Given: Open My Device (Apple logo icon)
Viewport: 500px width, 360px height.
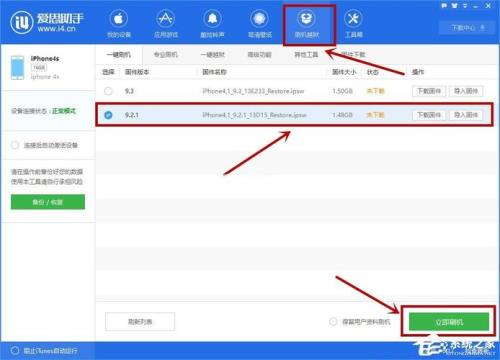Looking at the screenshot, I should pos(119,24).
